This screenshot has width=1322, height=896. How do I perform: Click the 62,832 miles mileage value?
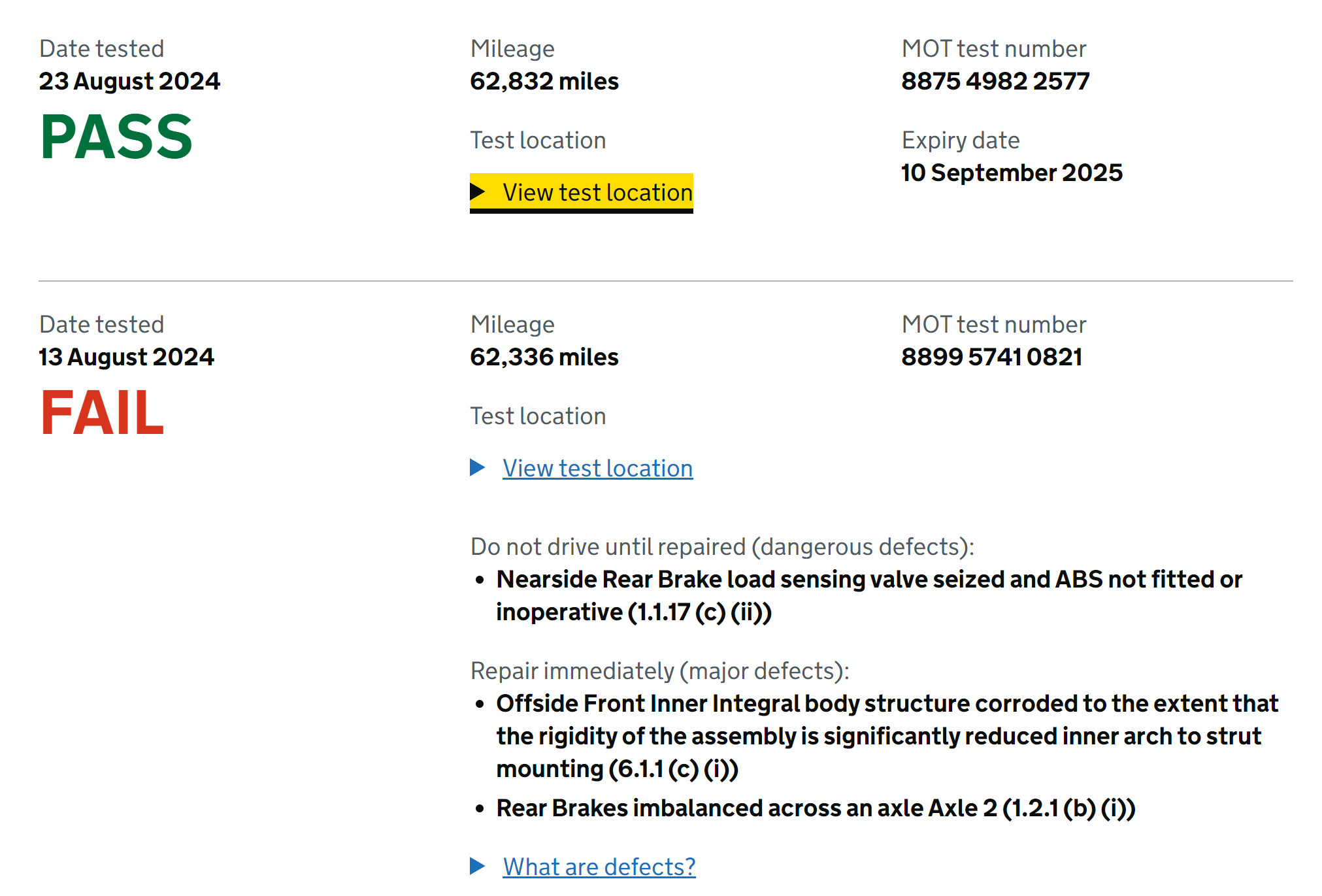coord(544,82)
